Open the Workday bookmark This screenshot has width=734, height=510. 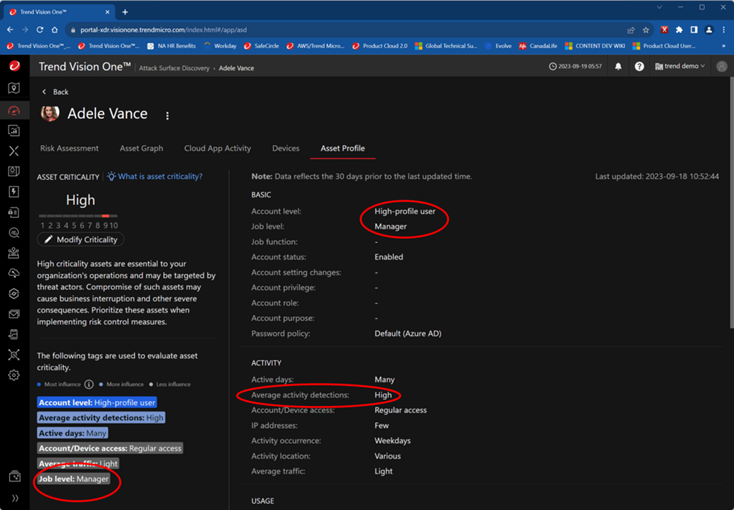pyautogui.click(x=220, y=46)
